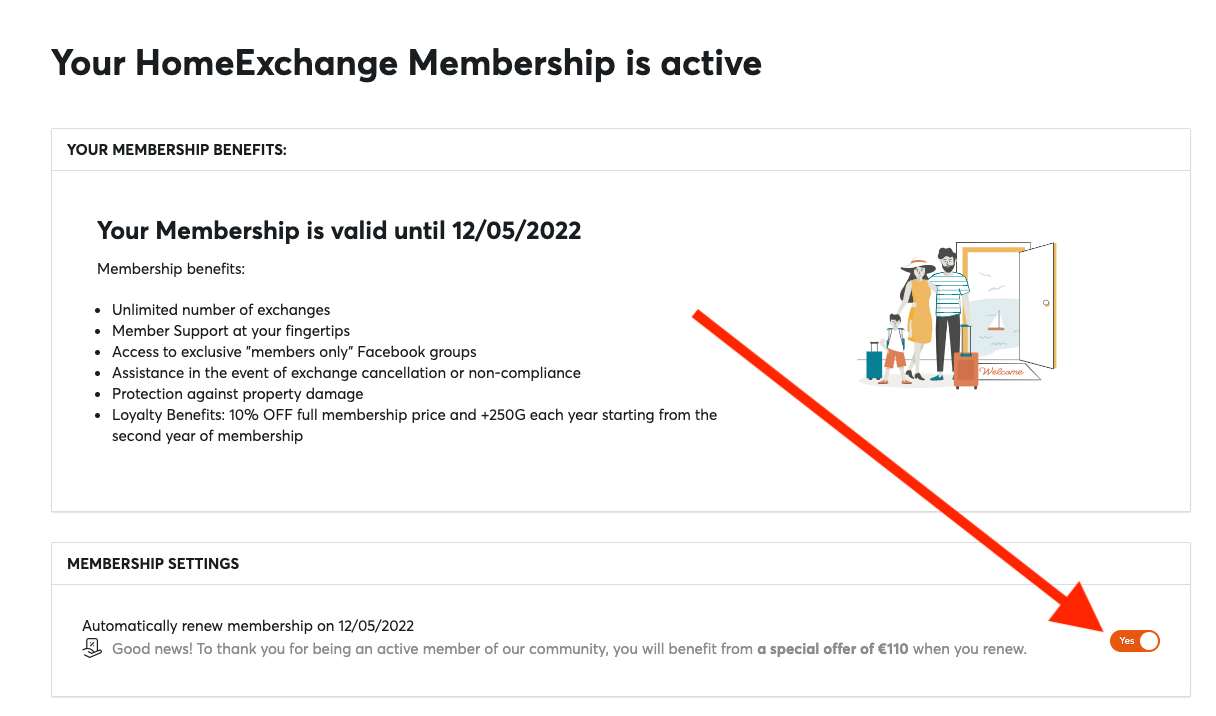Click the bold special offer of €110 text
The width and height of the screenshot is (1216, 716).
pos(832,649)
